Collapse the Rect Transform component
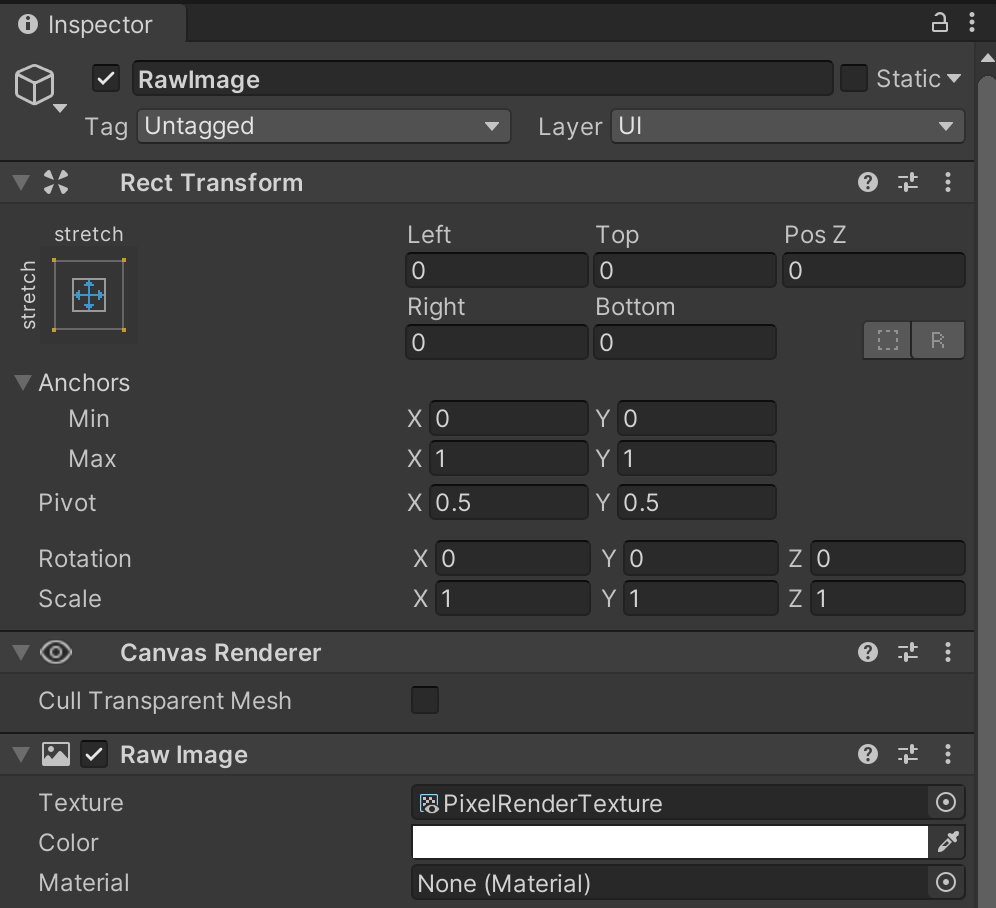Image resolution: width=996 pixels, height=908 pixels. tap(21, 182)
